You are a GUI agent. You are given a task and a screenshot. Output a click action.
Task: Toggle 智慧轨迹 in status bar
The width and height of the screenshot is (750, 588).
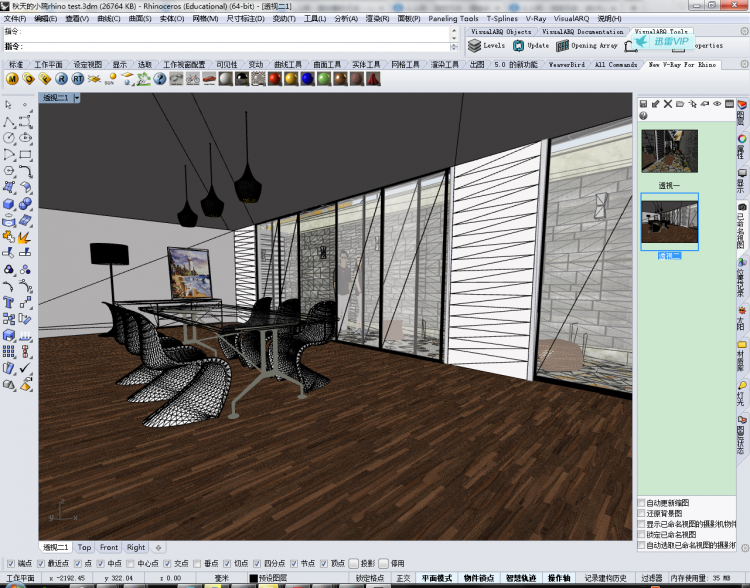pyautogui.click(x=521, y=578)
